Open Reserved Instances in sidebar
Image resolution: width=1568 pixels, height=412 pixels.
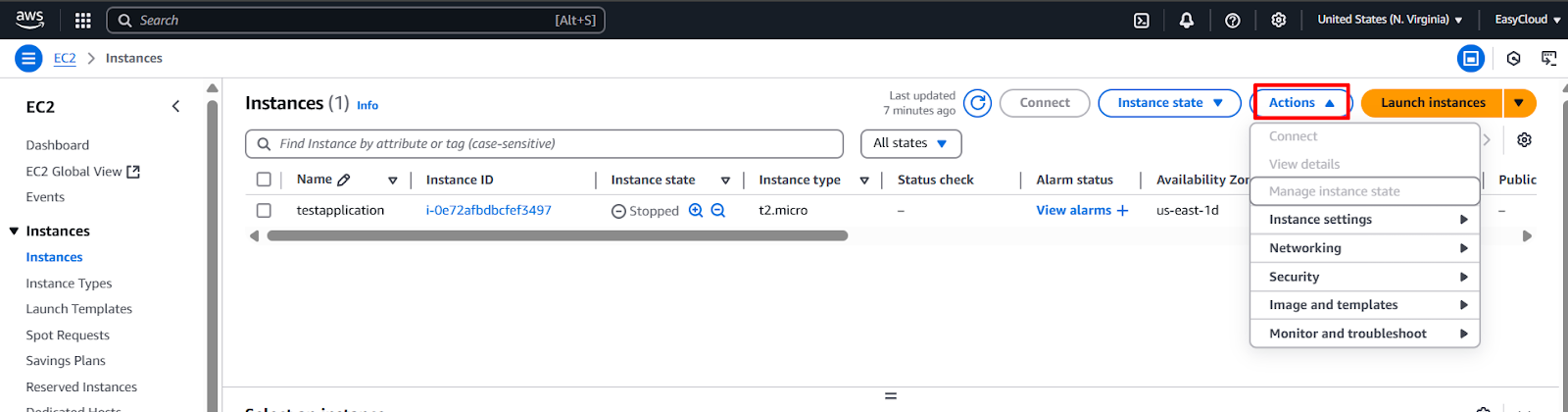pos(81,387)
